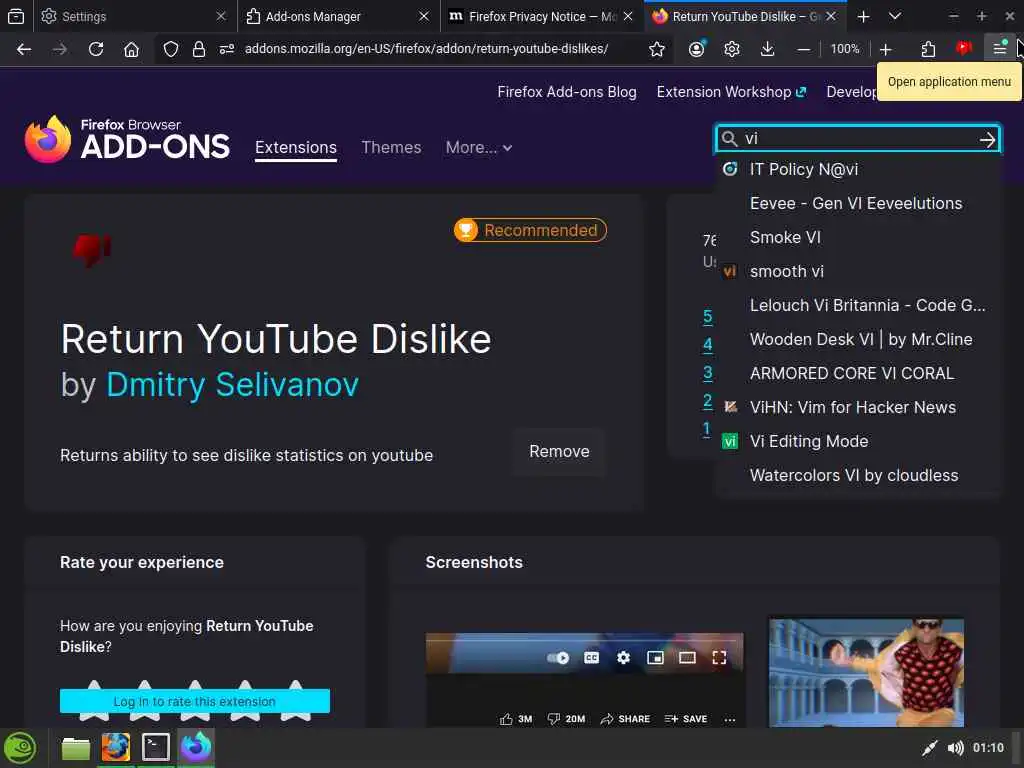Click the Firefox Nightly taskbar icon
The width and height of the screenshot is (1024, 768).
[x=196, y=748]
